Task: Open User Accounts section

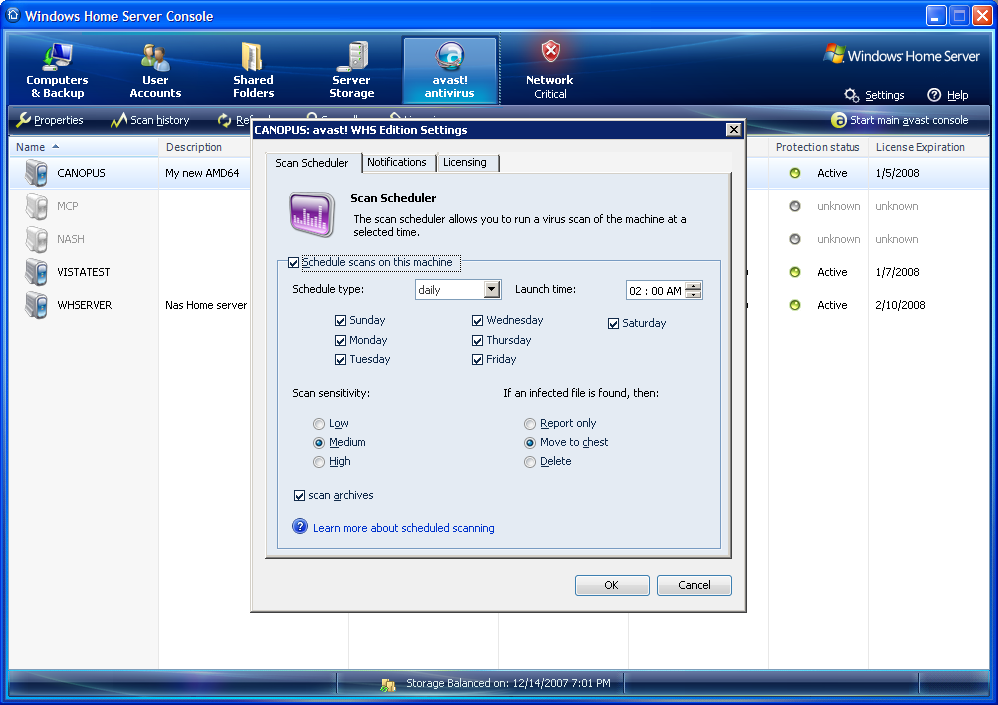Action: pos(155,70)
